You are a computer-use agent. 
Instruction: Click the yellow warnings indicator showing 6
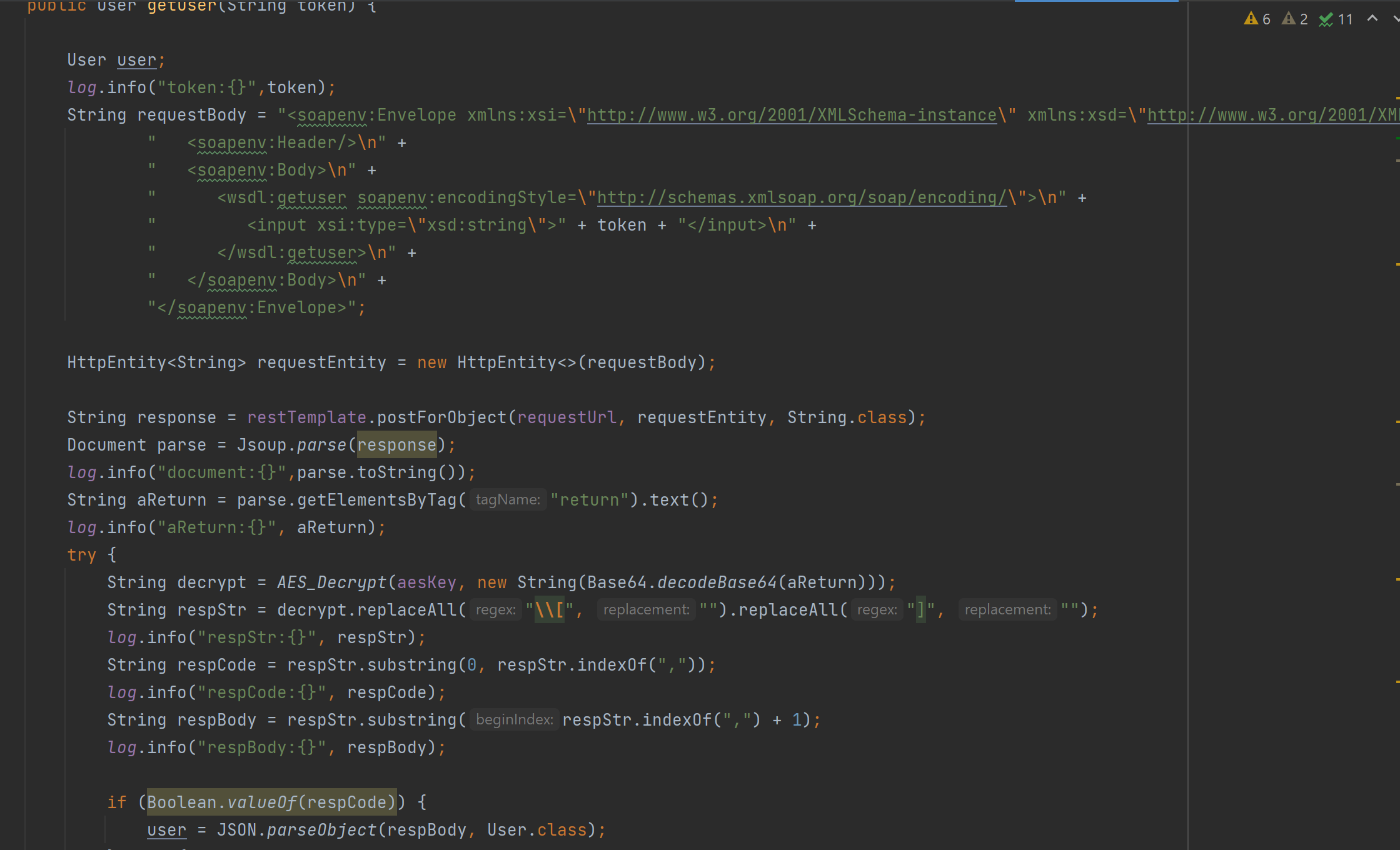(x=1257, y=19)
